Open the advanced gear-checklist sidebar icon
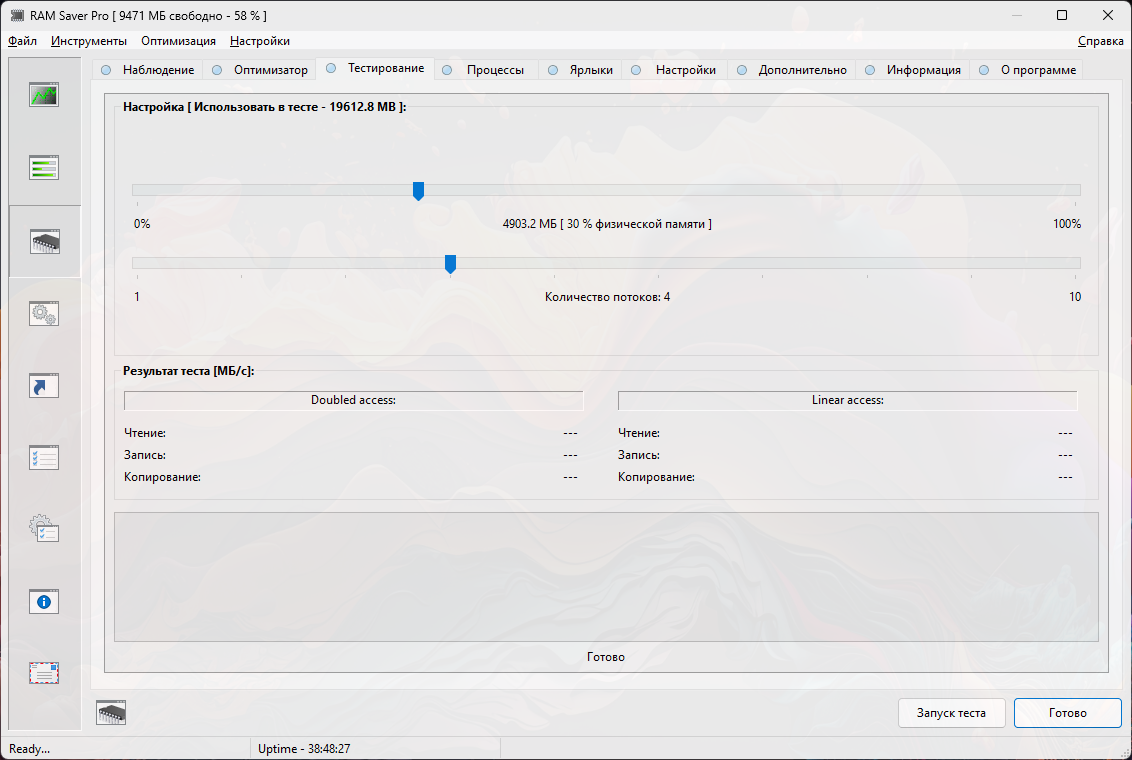 [x=44, y=529]
